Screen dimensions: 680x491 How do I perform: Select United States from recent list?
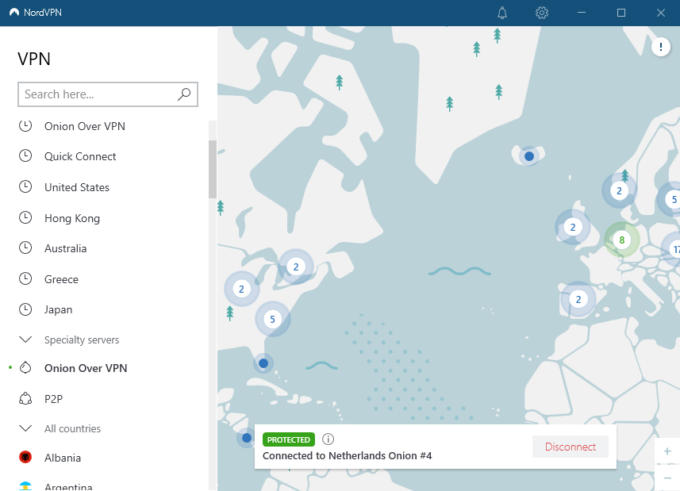click(77, 188)
